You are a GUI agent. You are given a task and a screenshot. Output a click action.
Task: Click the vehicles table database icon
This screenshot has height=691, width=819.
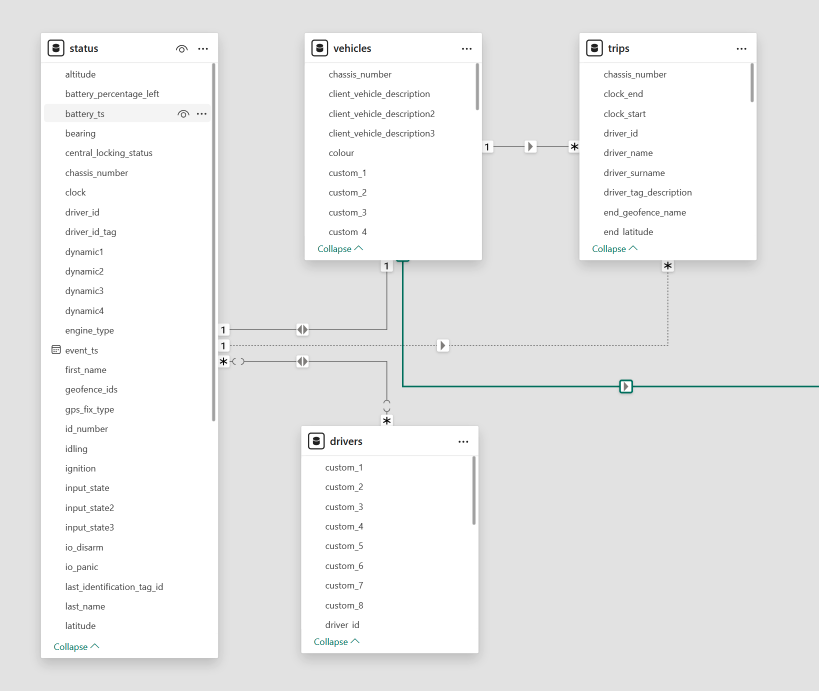pyautogui.click(x=320, y=48)
